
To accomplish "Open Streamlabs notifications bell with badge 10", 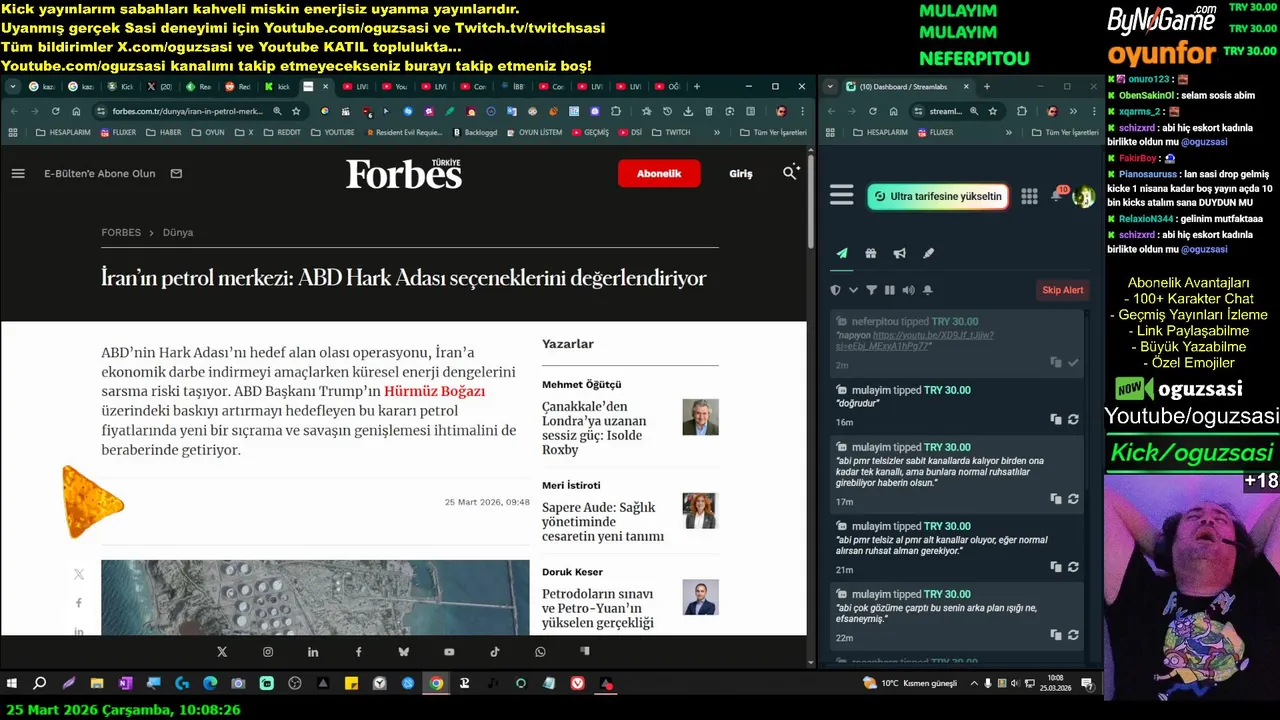I will (1057, 195).
